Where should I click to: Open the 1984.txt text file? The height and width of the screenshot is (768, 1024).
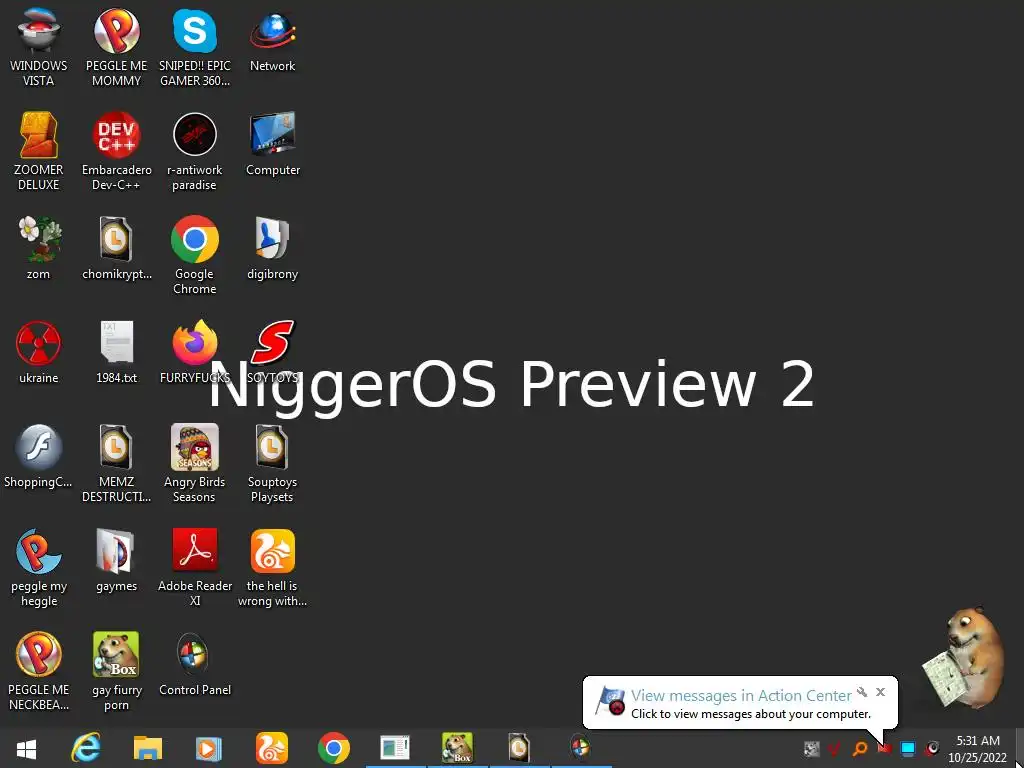[x=116, y=351]
